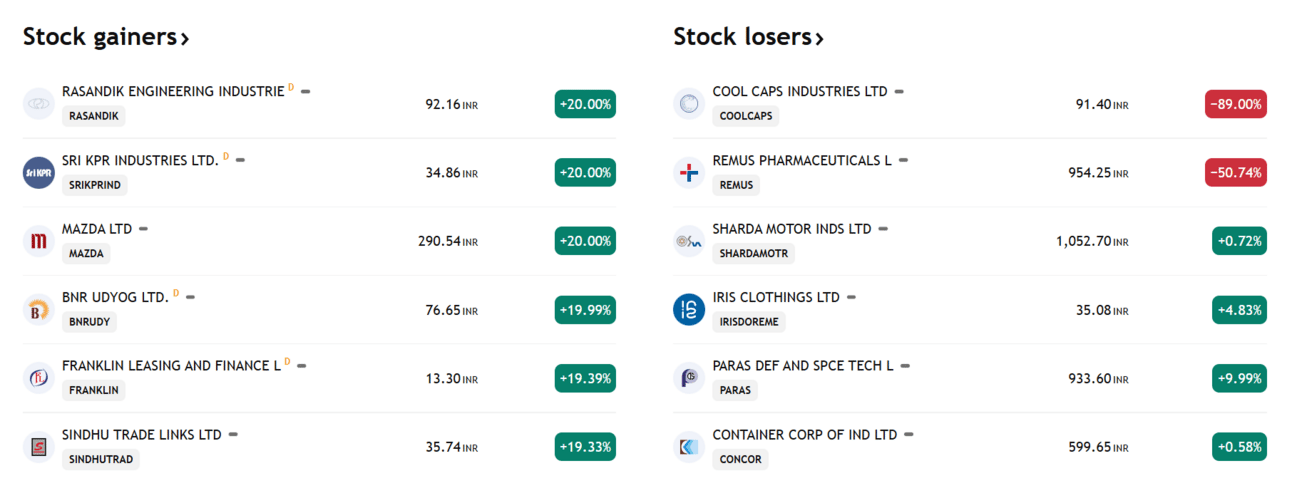Click the Sindhu Trade Links logo
Screen dimensions: 1292x493
click(39, 447)
